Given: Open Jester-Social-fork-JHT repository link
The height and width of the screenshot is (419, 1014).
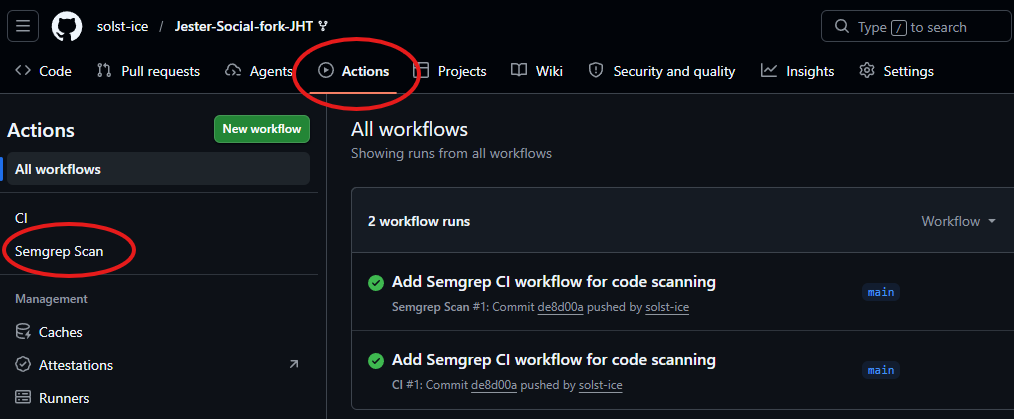Looking at the screenshot, I should coord(244,27).
